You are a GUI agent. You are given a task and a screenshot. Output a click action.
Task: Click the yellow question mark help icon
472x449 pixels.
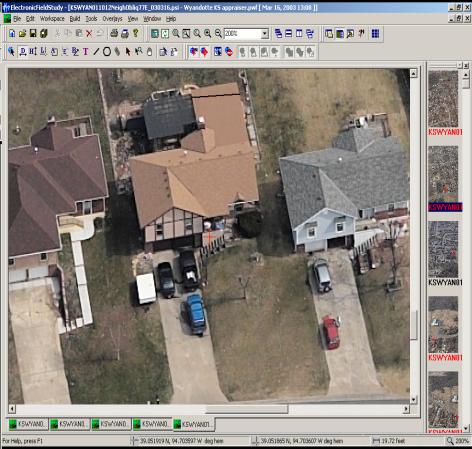click(x=136, y=33)
